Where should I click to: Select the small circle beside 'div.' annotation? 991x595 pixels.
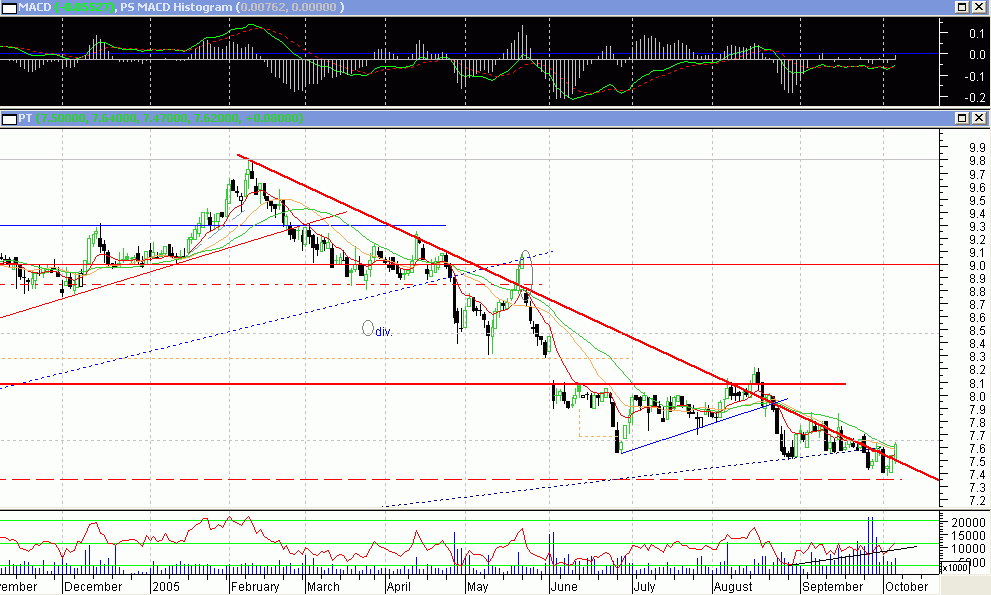[368, 328]
